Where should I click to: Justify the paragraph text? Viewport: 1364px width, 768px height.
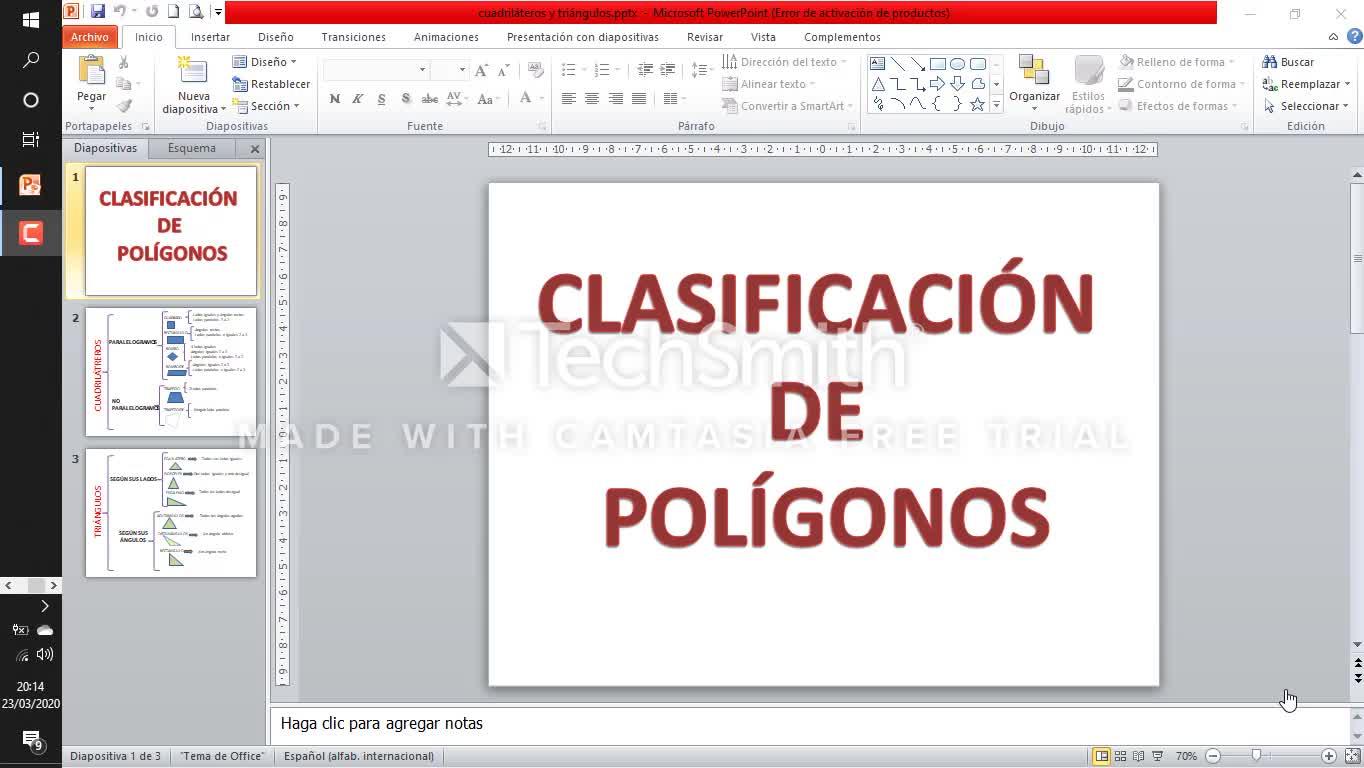point(639,98)
